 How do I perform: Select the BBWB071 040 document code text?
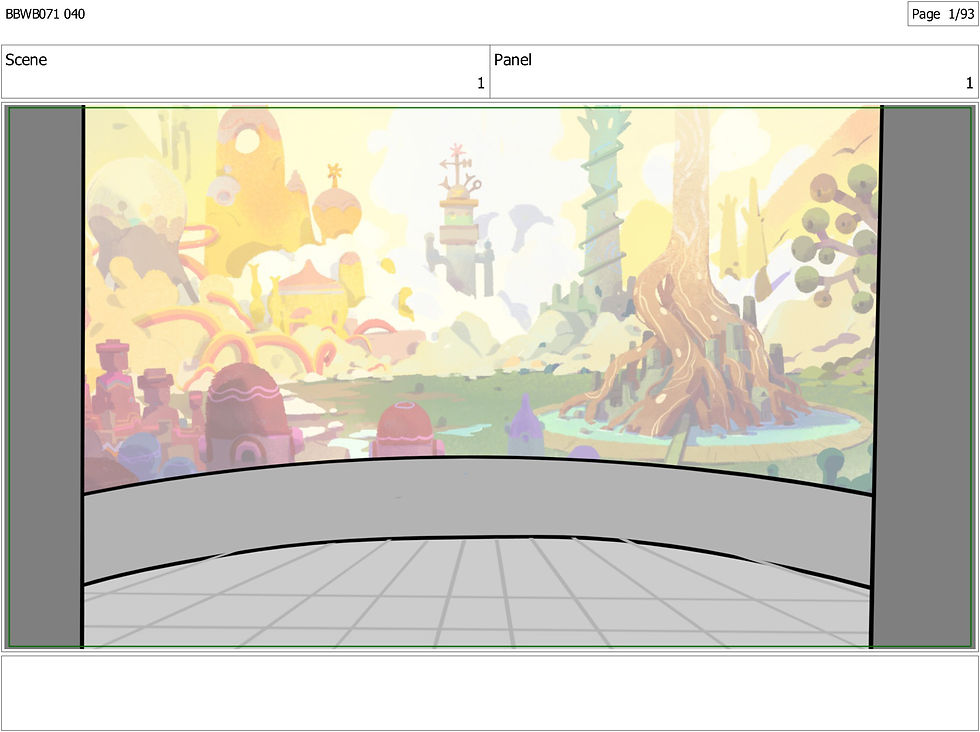45,14
